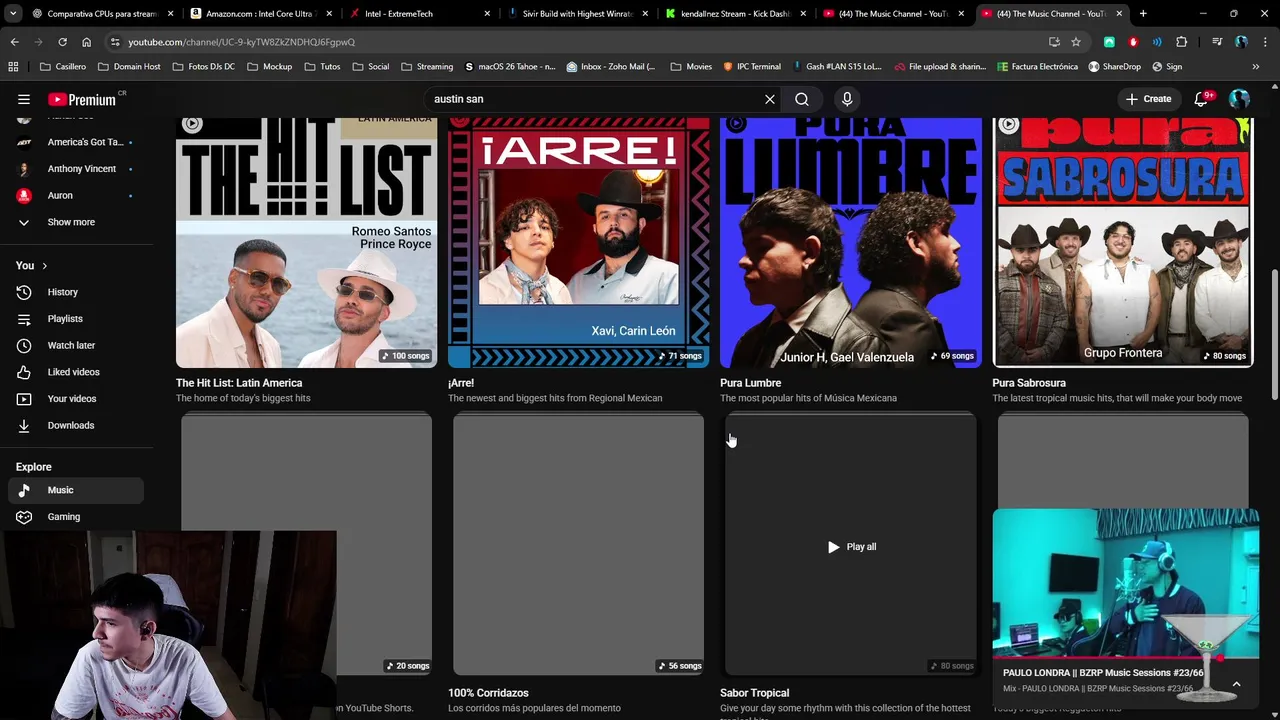Open the Sabor Tropical playlist title
Viewport: 1280px width, 720px height.
(754, 693)
